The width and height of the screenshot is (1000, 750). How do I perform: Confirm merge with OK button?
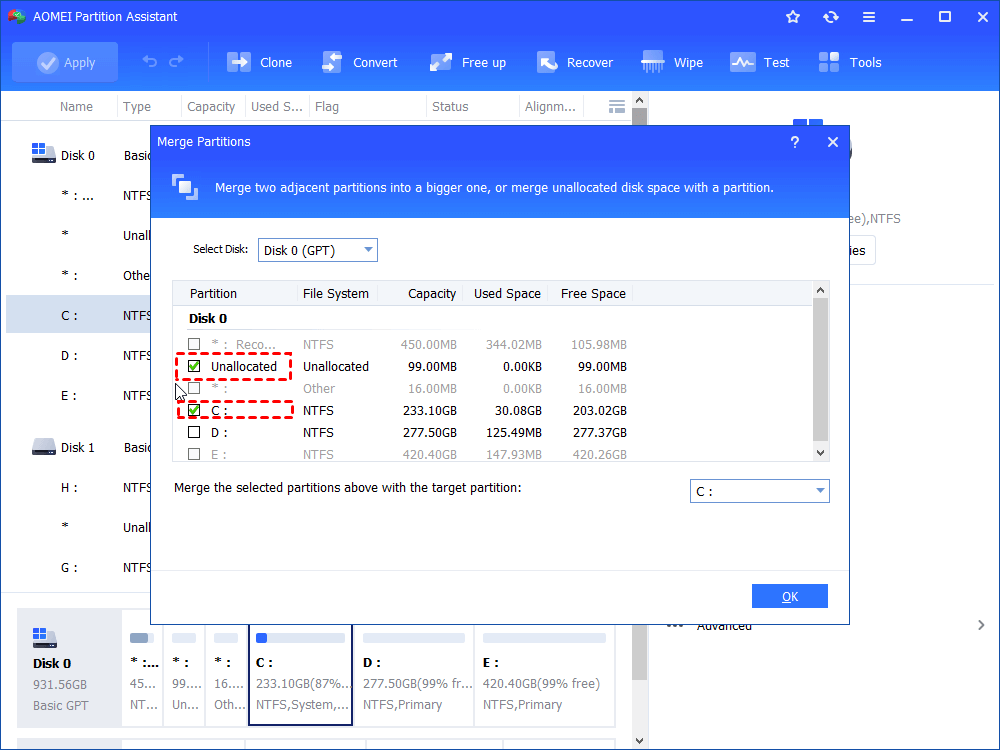pos(790,596)
